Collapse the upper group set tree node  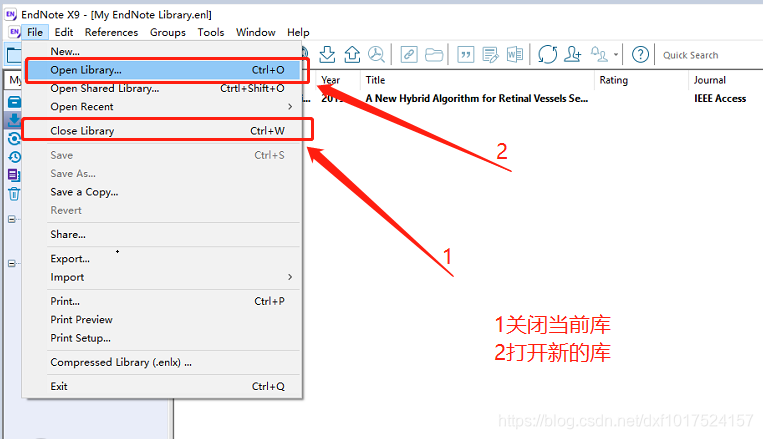pos(12,219)
